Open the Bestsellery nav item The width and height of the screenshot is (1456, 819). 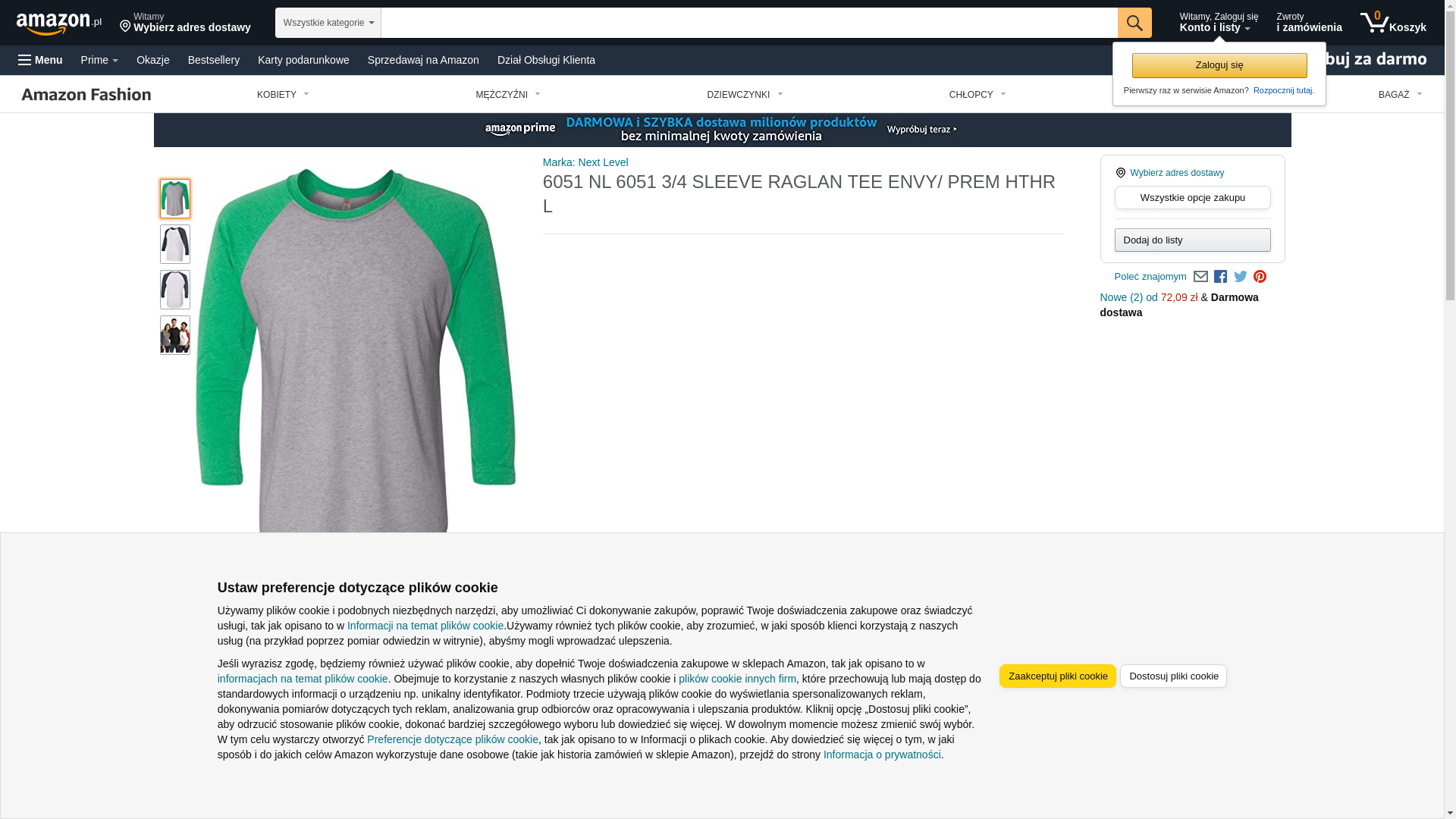[214, 60]
